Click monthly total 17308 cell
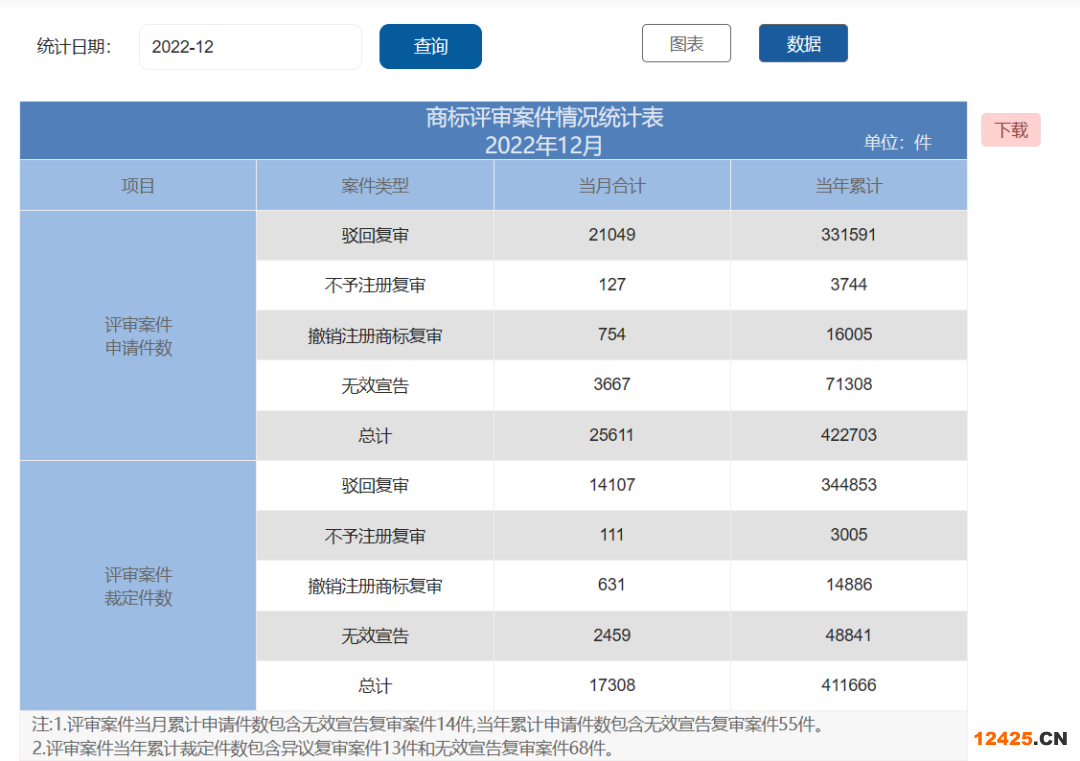 click(x=612, y=685)
